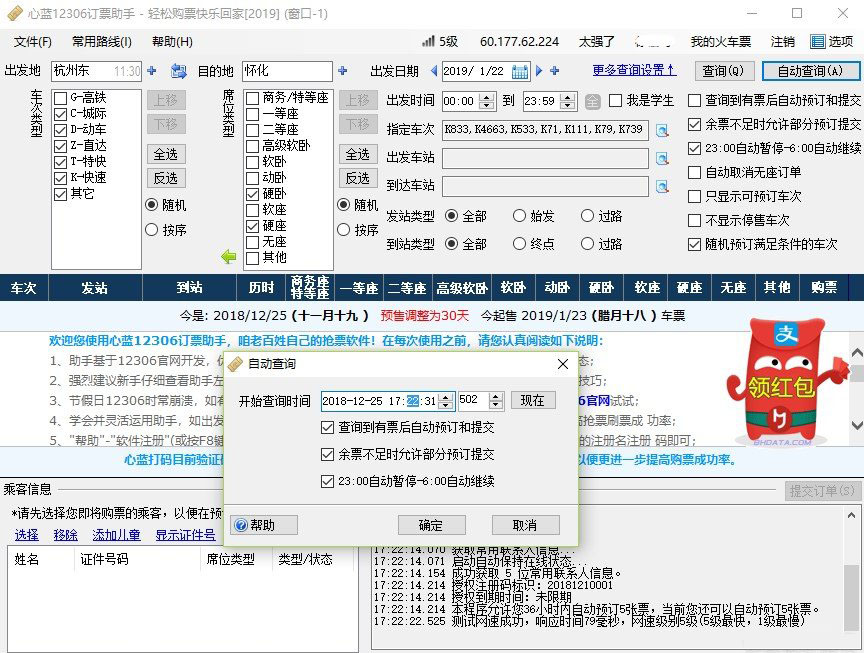
Task: Click 添加儿童 link
Action: 116,535
